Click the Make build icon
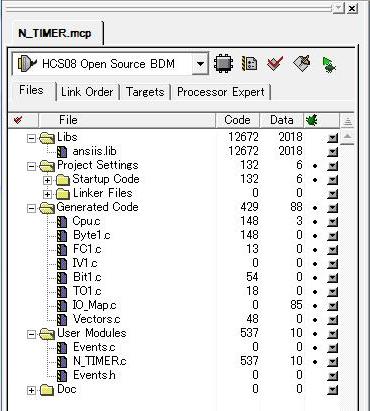Screen dimensions: 370x411 [x=302, y=63]
